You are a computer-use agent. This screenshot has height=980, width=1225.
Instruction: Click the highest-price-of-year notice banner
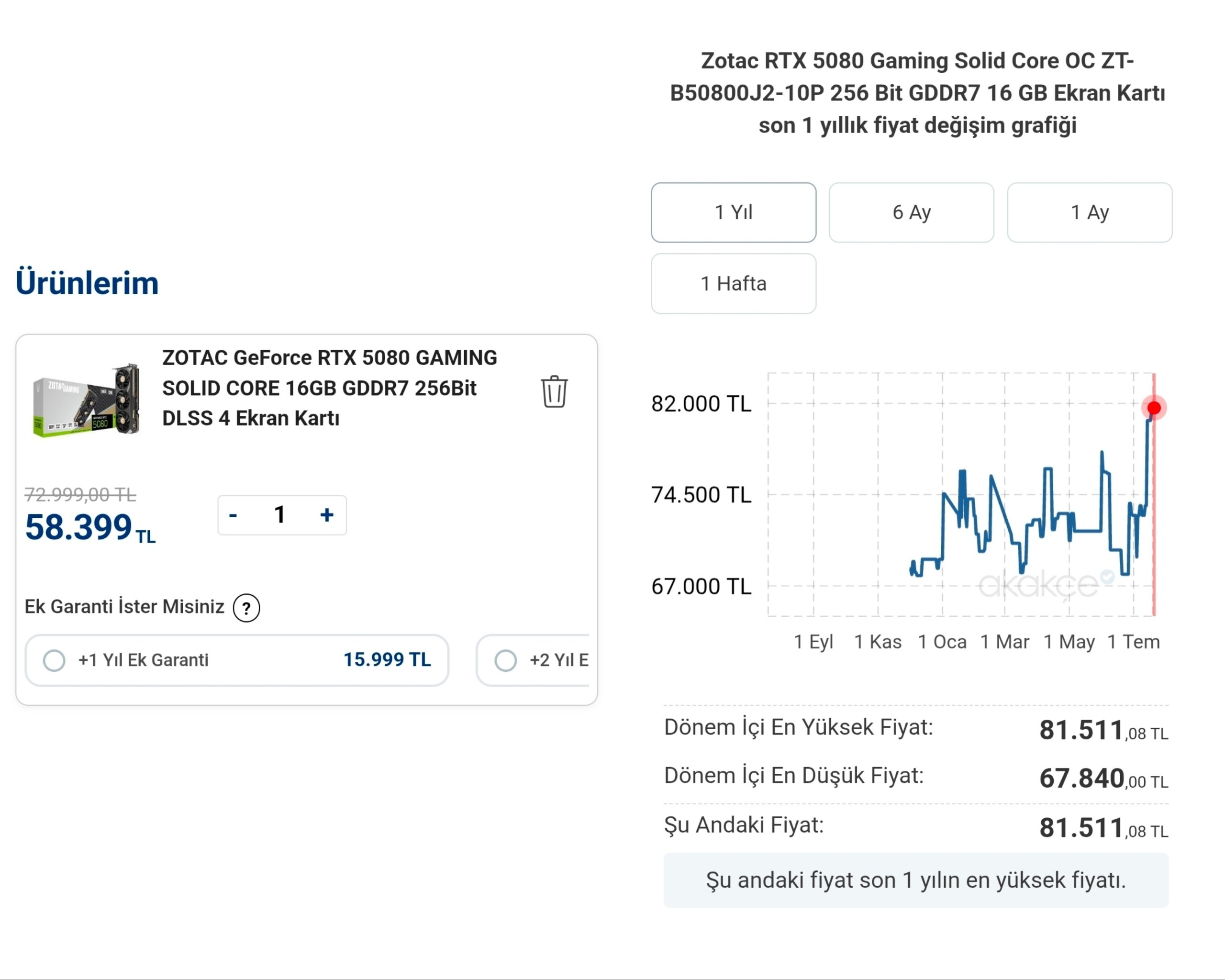pos(916,880)
